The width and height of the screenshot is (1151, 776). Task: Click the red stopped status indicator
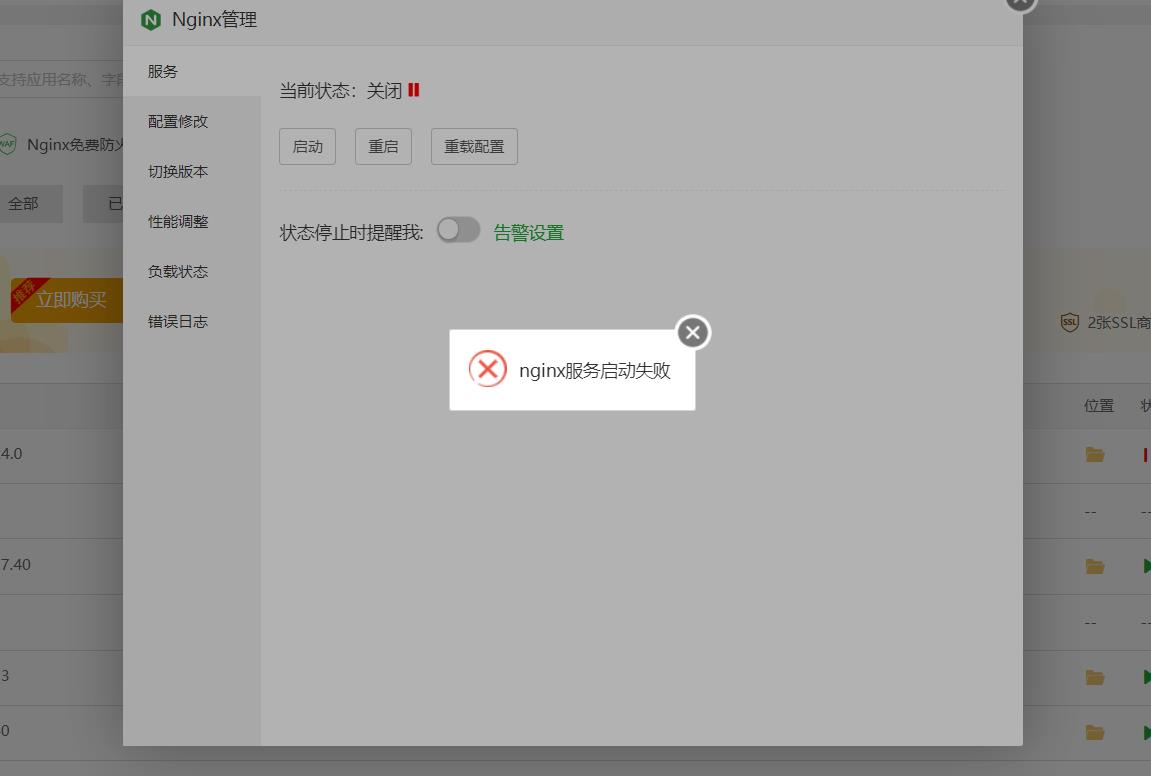pos(413,90)
